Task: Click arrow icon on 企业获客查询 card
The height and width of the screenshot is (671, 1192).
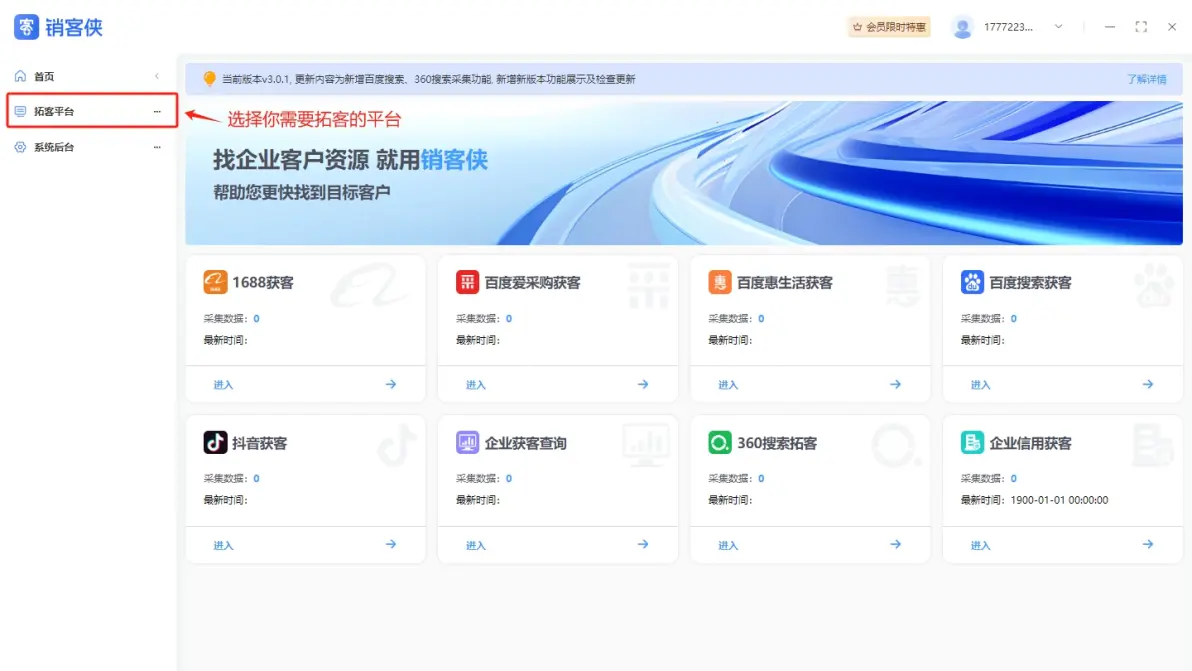Action: [x=643, y=544]
